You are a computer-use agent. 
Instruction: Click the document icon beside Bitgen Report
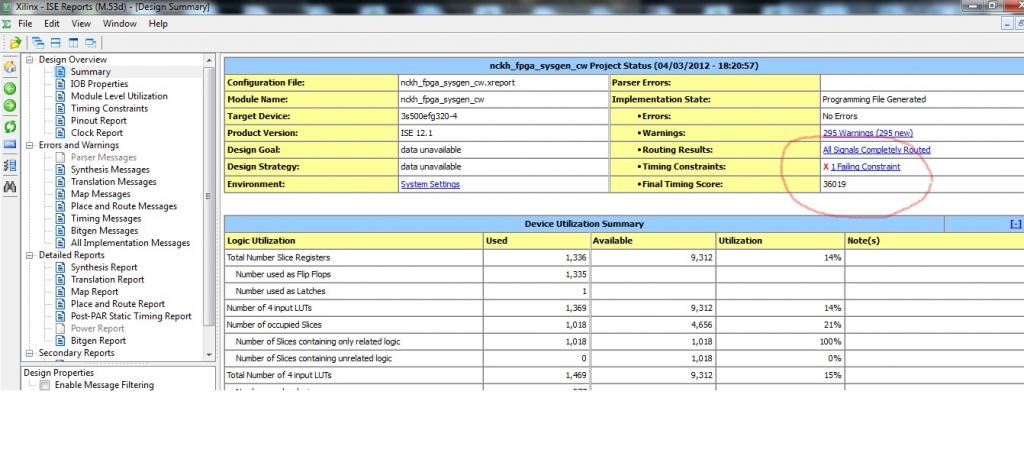click(61, 340)
